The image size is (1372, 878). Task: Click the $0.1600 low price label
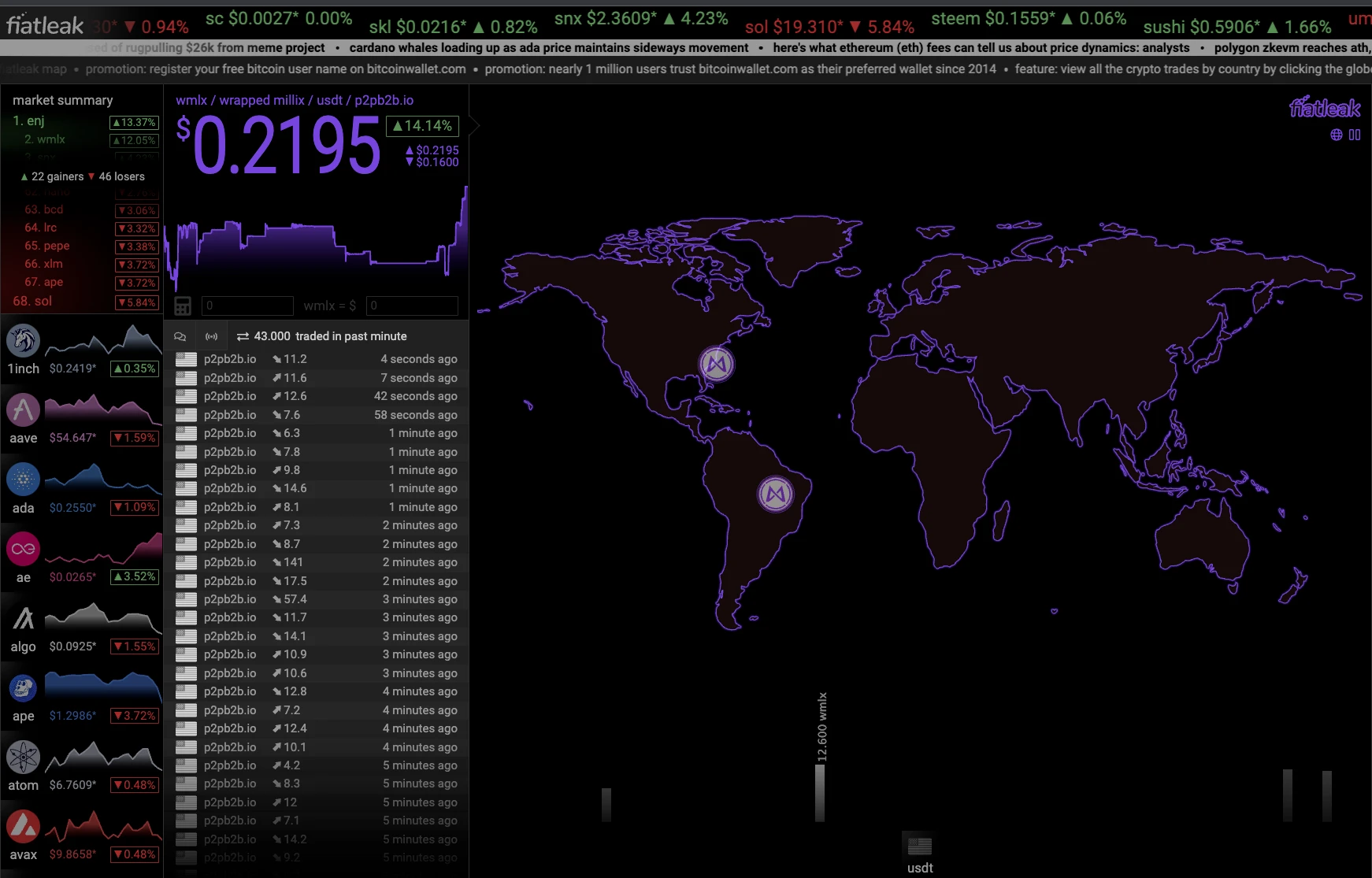click(x=432, y=162)
